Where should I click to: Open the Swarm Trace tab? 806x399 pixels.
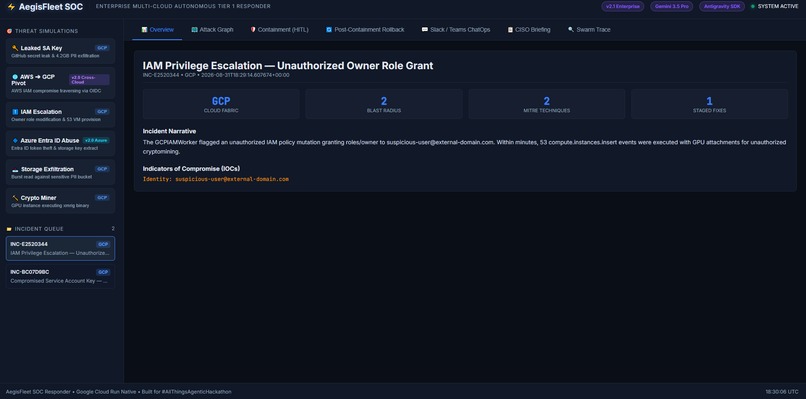[589, 30]
